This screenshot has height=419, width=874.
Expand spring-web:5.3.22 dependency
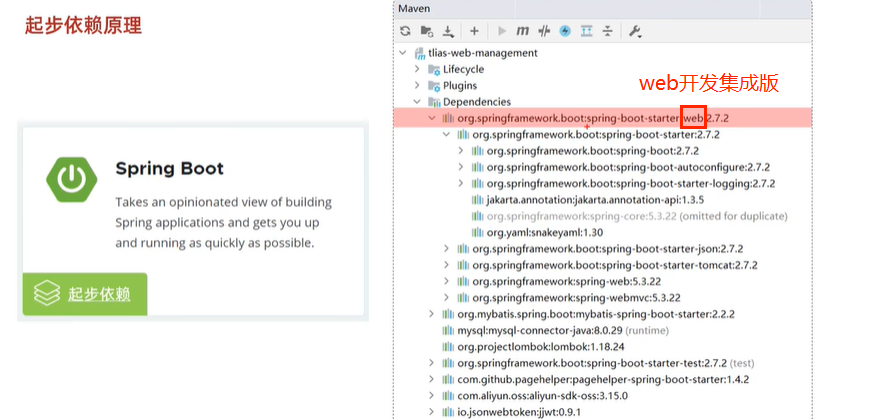[x=446, y=281]
